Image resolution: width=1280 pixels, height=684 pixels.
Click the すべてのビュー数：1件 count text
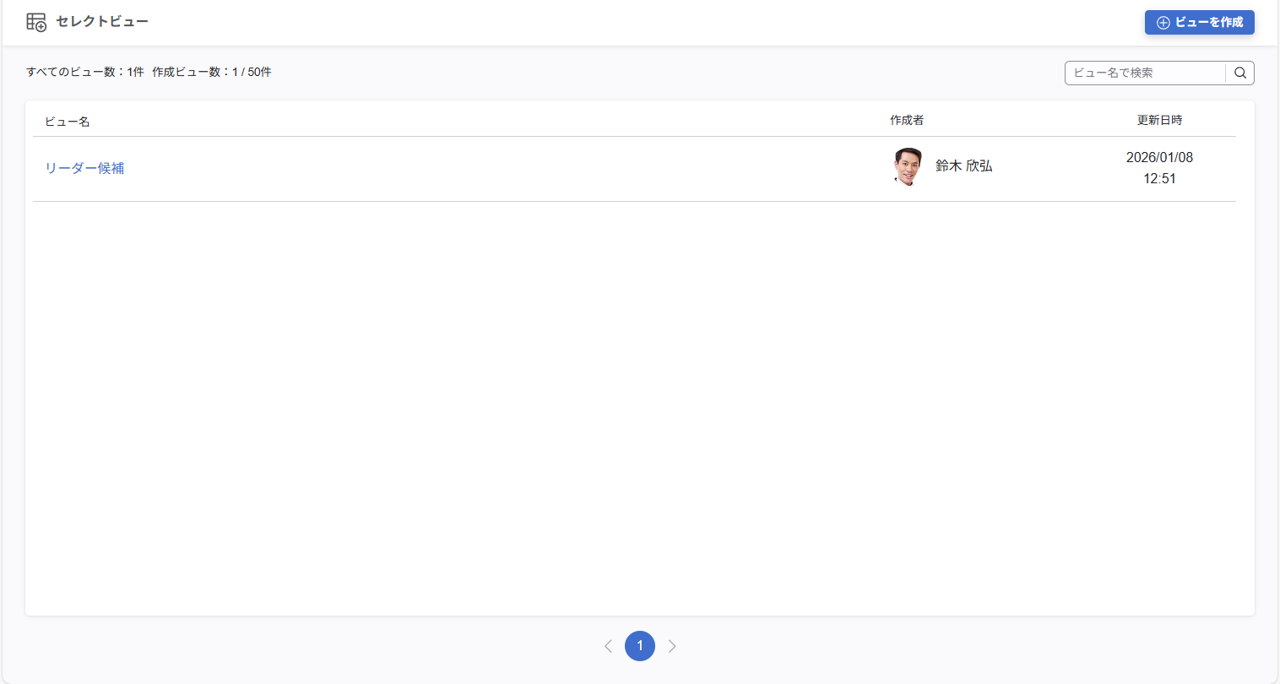pos(85,72)
